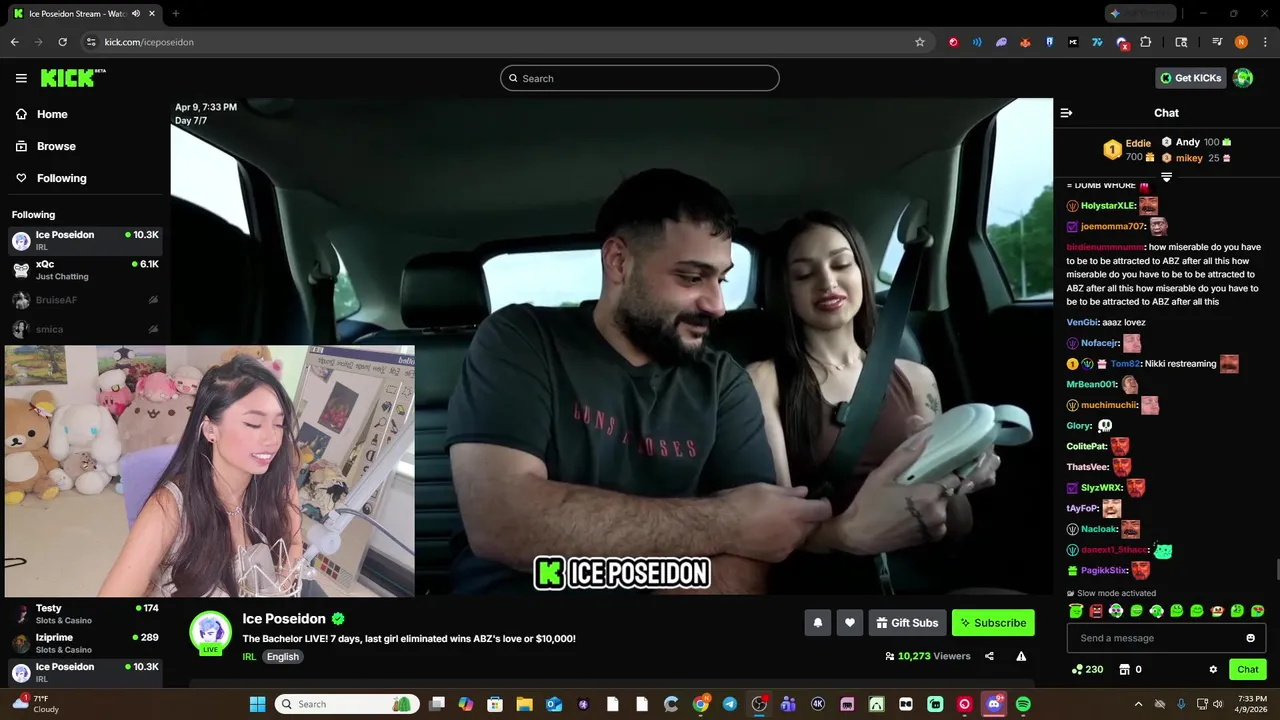Open the Testy channel
The image size is (1280, 720).
pyautogui.click(x=85, y=614)
